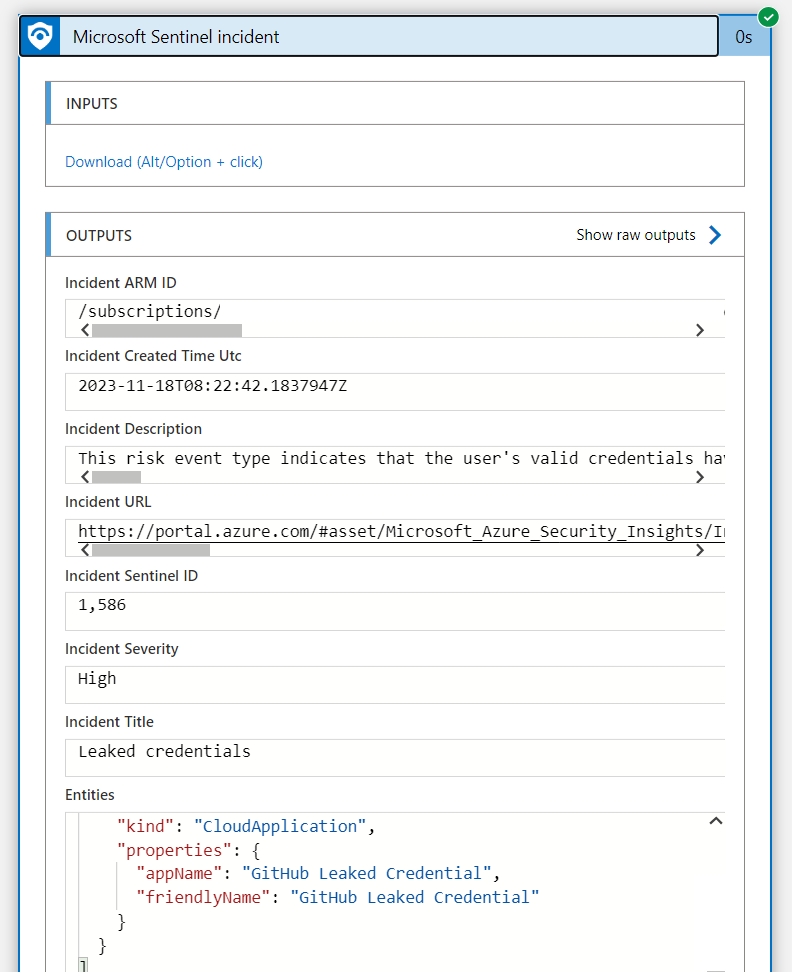Select the /subscriptions/ ARM ID text
Viewport: 793px width, 973px height.
click(150, 312)
